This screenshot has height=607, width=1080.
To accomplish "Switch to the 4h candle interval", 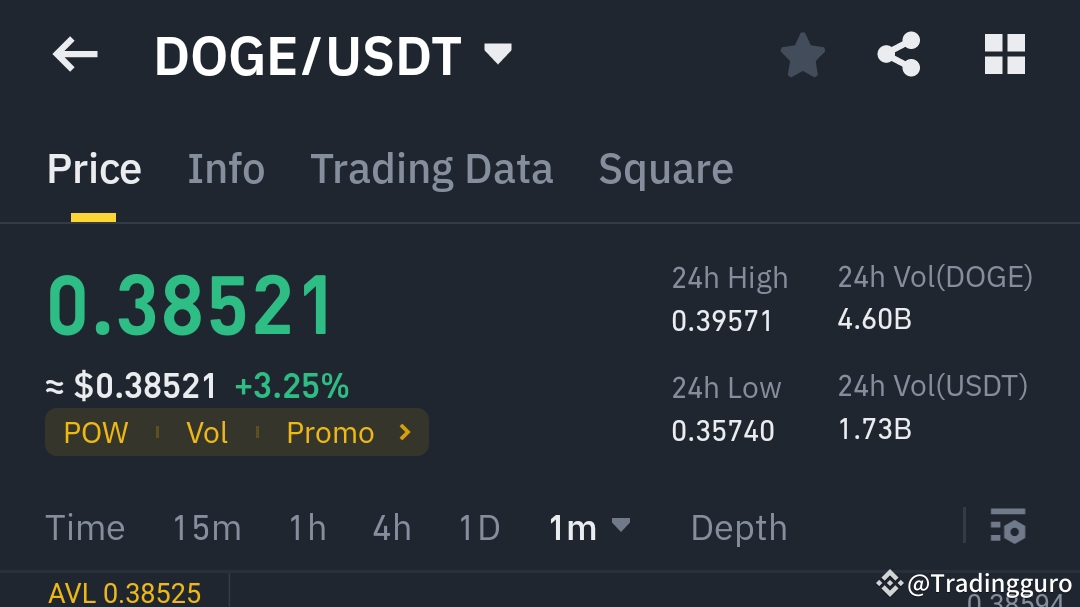I will tap(391, 527).
